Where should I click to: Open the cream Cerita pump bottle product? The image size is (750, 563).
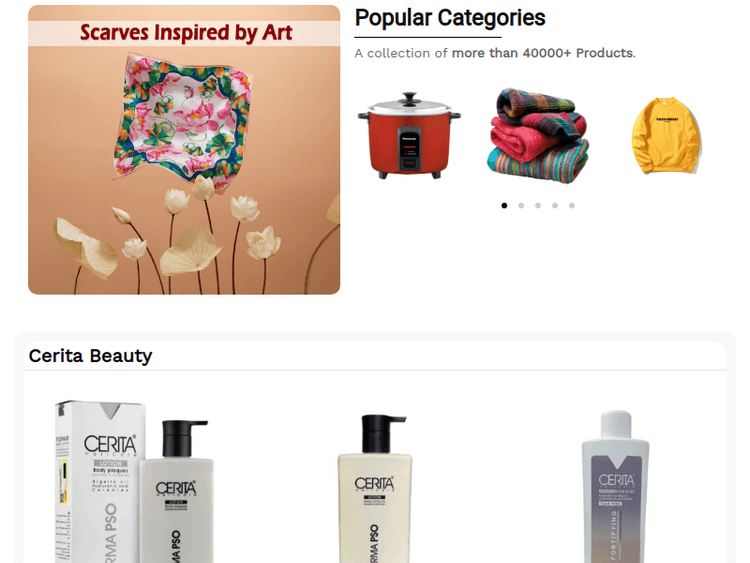point(375,488)
